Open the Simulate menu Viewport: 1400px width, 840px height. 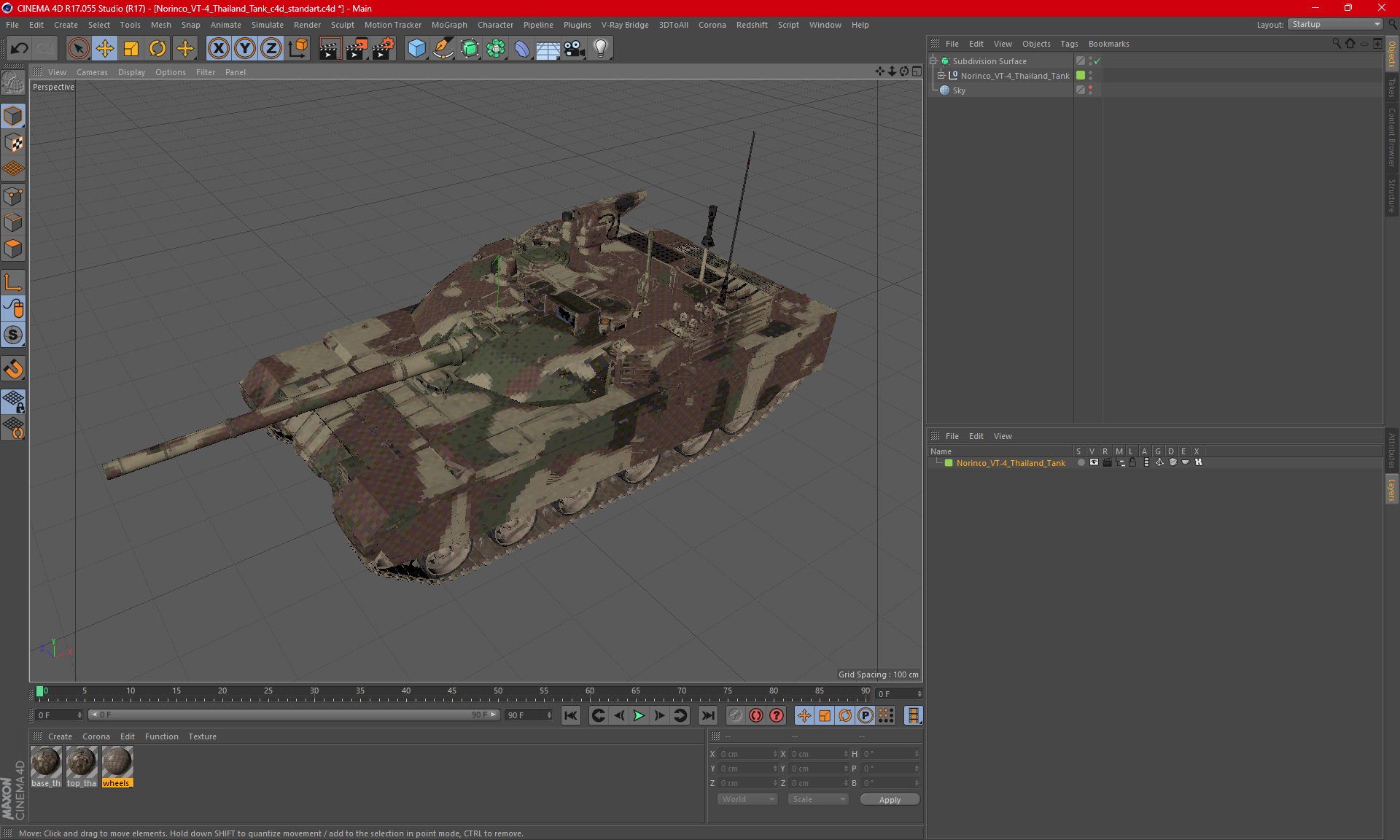pos(268,25)
